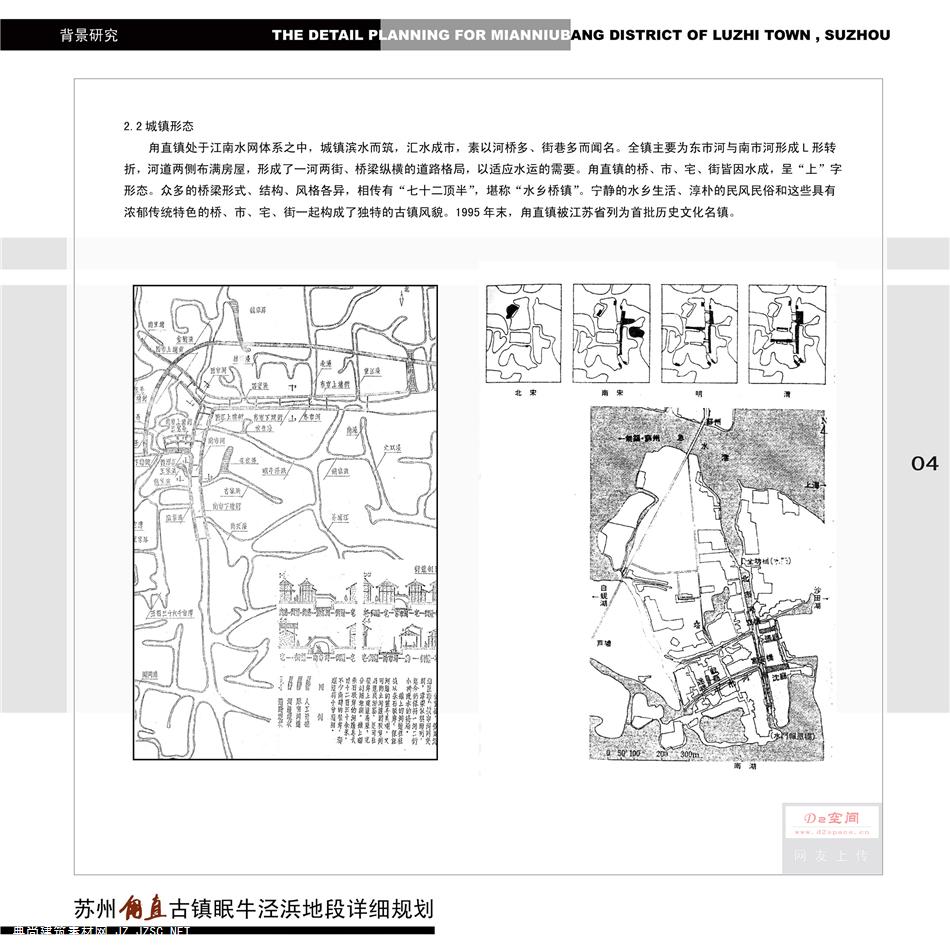950x950 pixels.
Task: Click the building section drawings inset in left map
Action: point(357,617)
